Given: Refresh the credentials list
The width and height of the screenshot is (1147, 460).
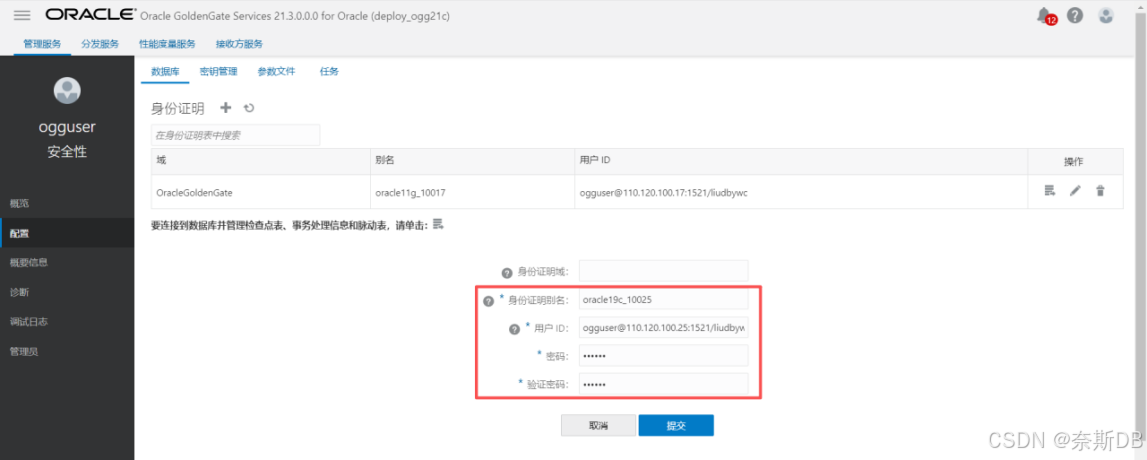Looking at the screenshot, I should point(249,108).
